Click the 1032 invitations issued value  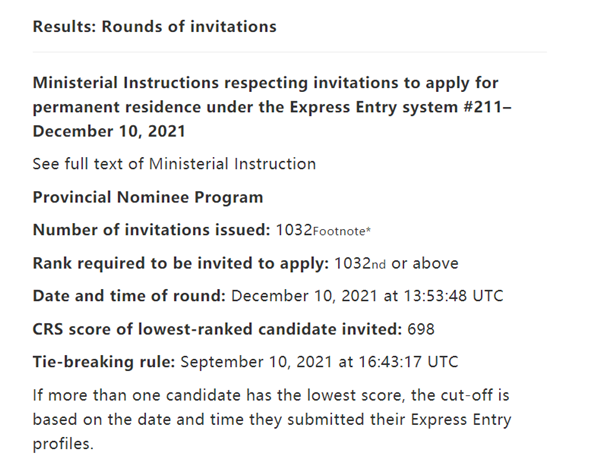point(294,230)
